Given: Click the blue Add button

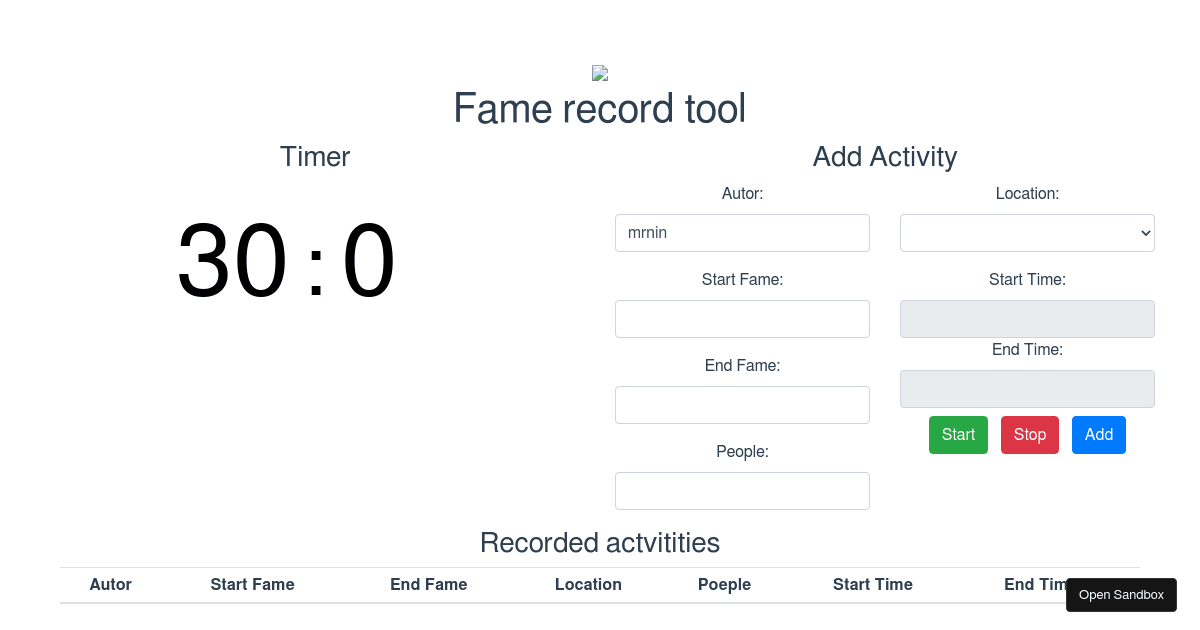Looking at the screenshot, I should pyautogui.click(x=1098, y=434).
